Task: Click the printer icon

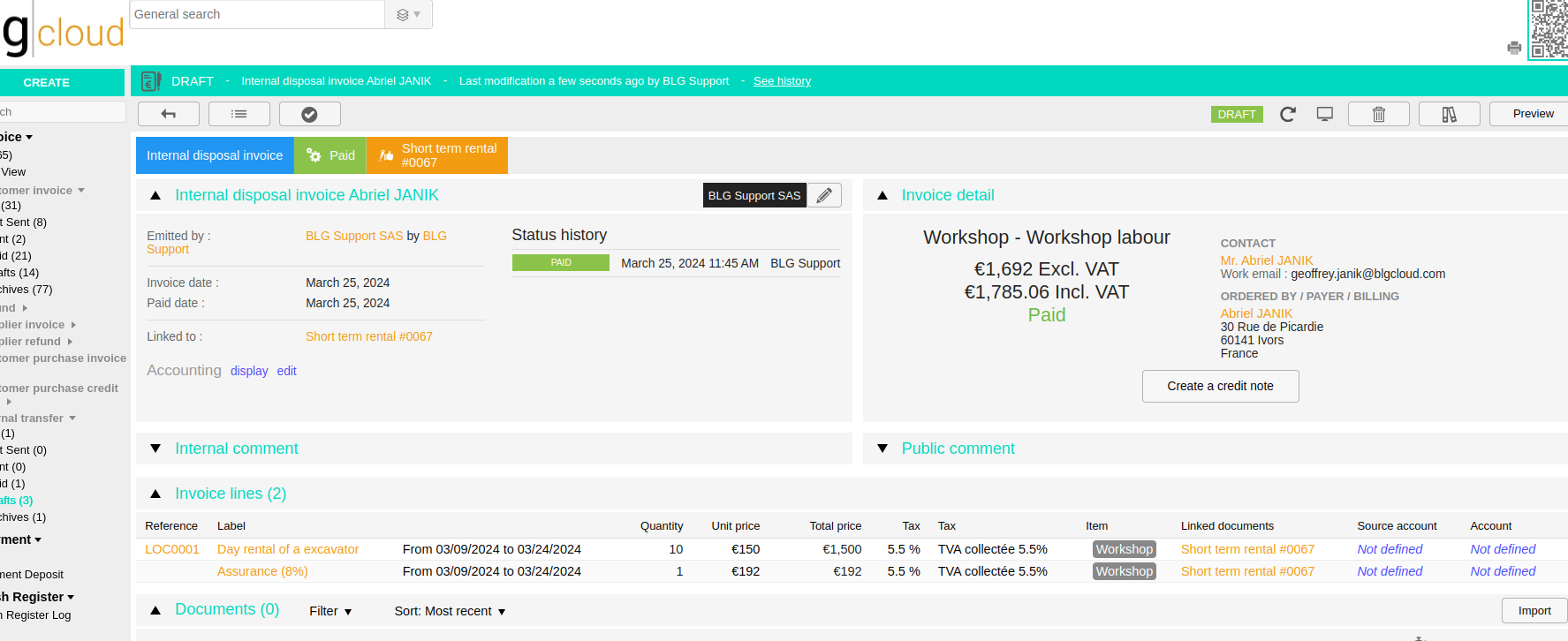Action: [1514, 48]
